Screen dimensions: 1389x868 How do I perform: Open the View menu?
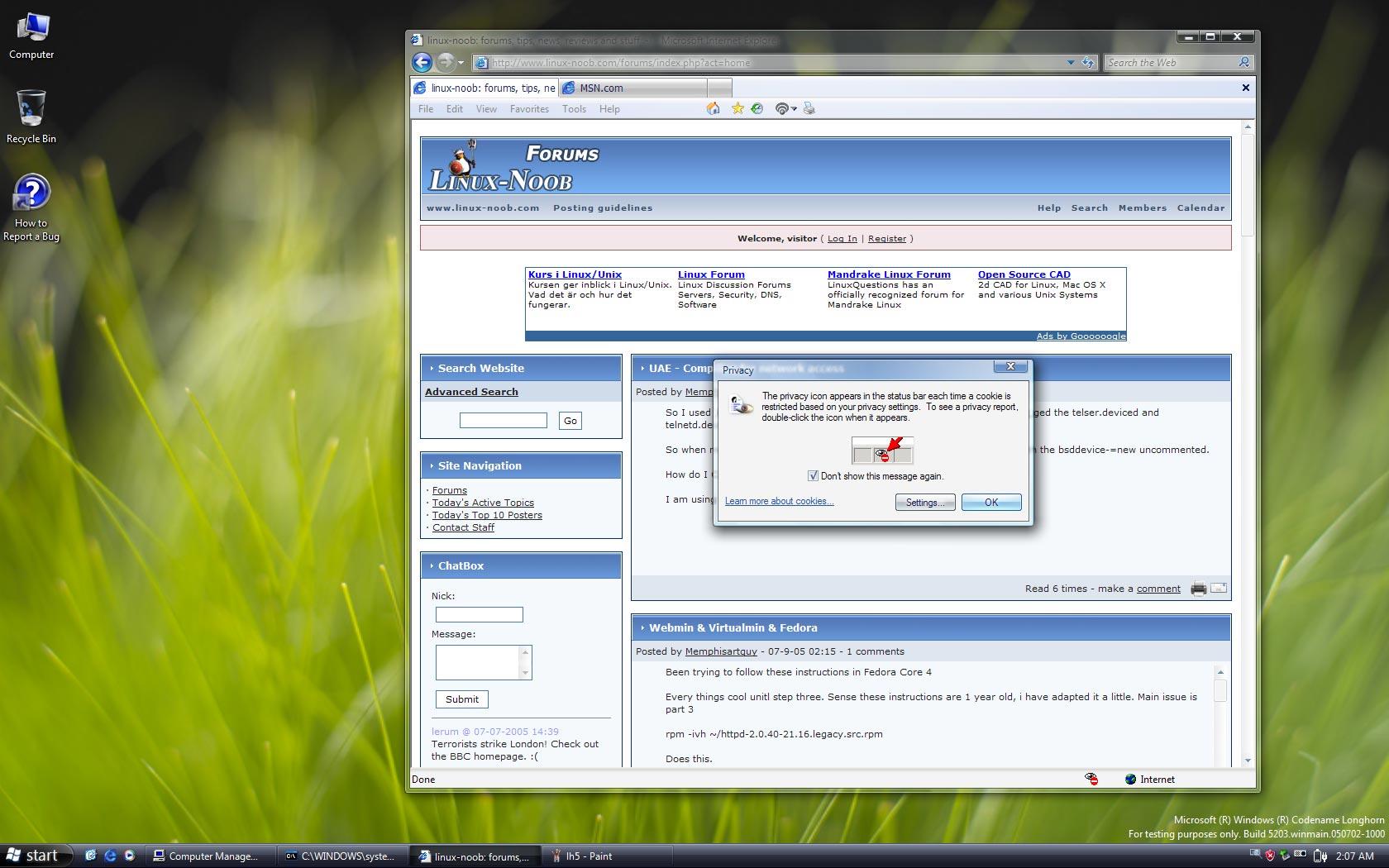click(x=486, y=109)
